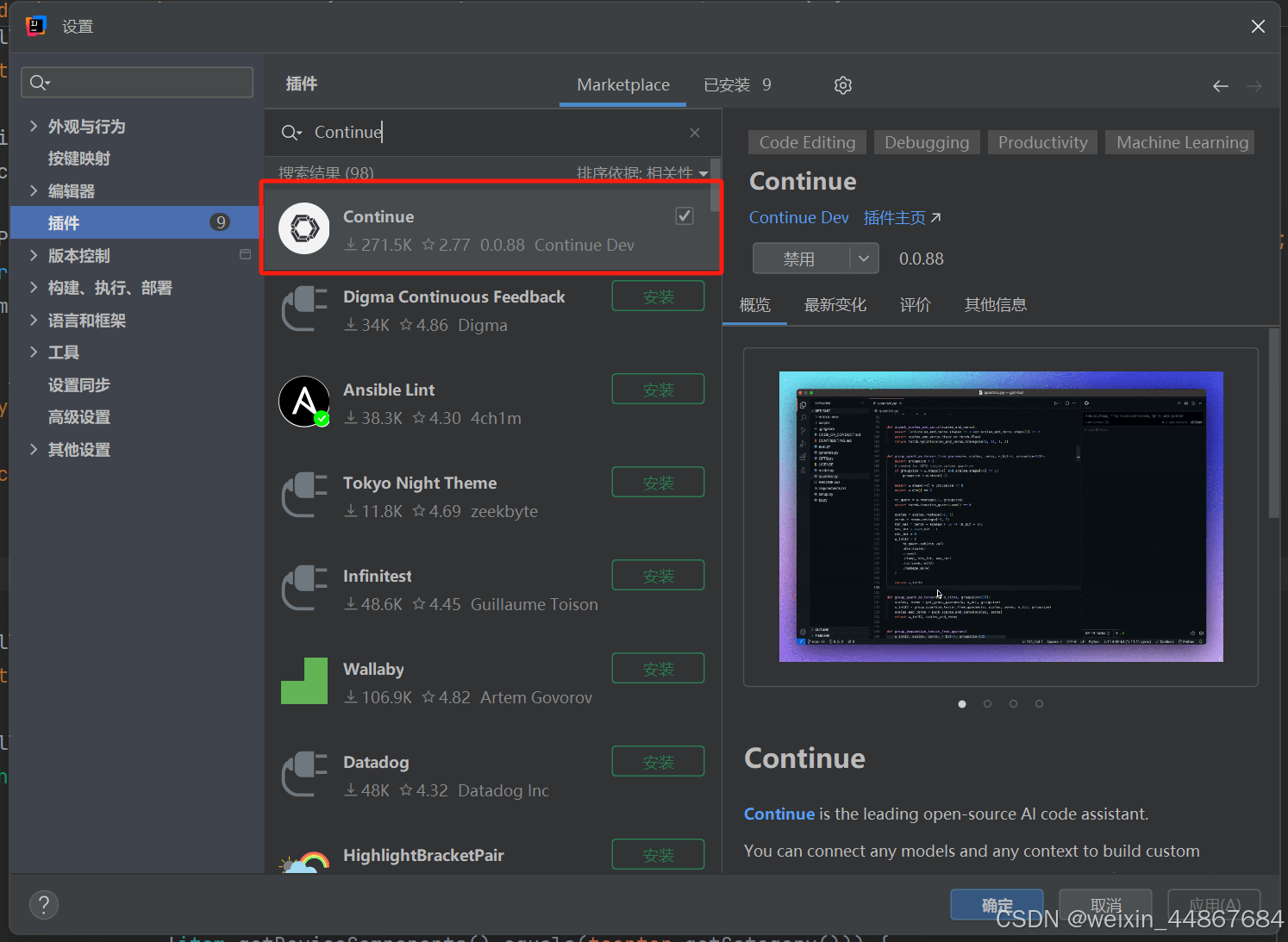Expand the 外观与行为 settings group

pos(34,127)
